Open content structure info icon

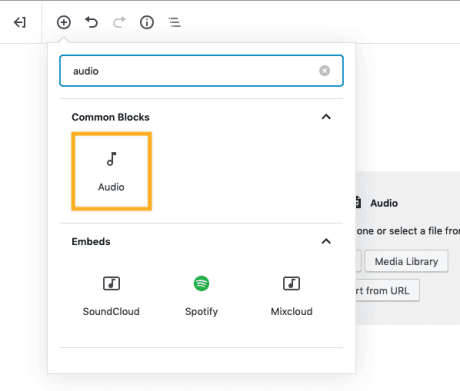pos(147,22)
